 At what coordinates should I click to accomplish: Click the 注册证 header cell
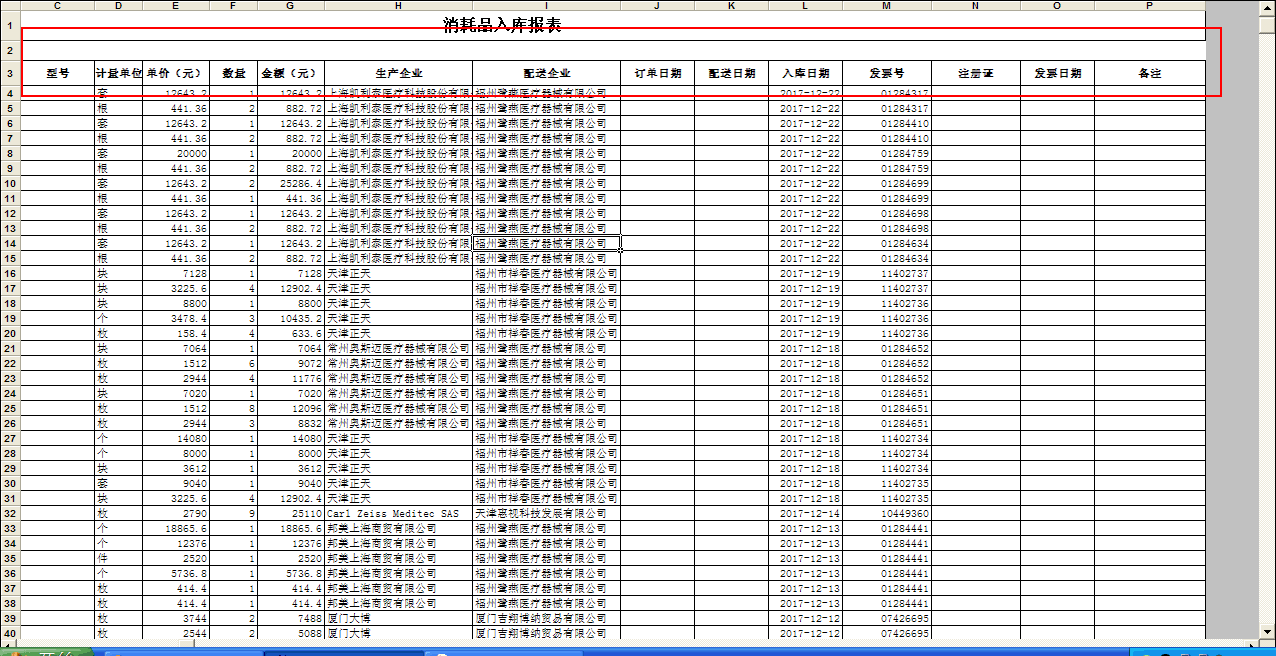[975, 73]
